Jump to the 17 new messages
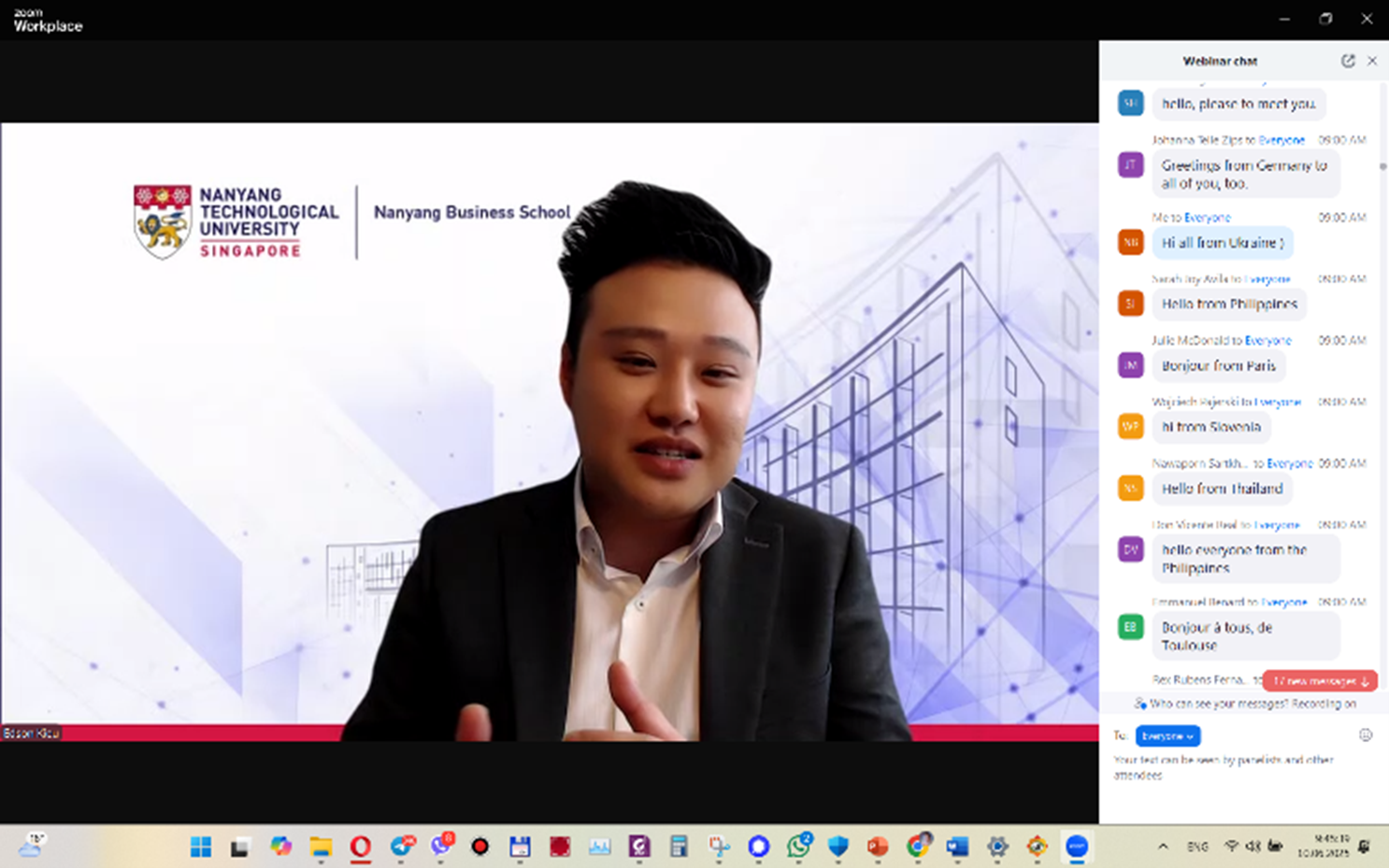The width and height of the screenshot is (1389, 868). (x=1319, y=681)
